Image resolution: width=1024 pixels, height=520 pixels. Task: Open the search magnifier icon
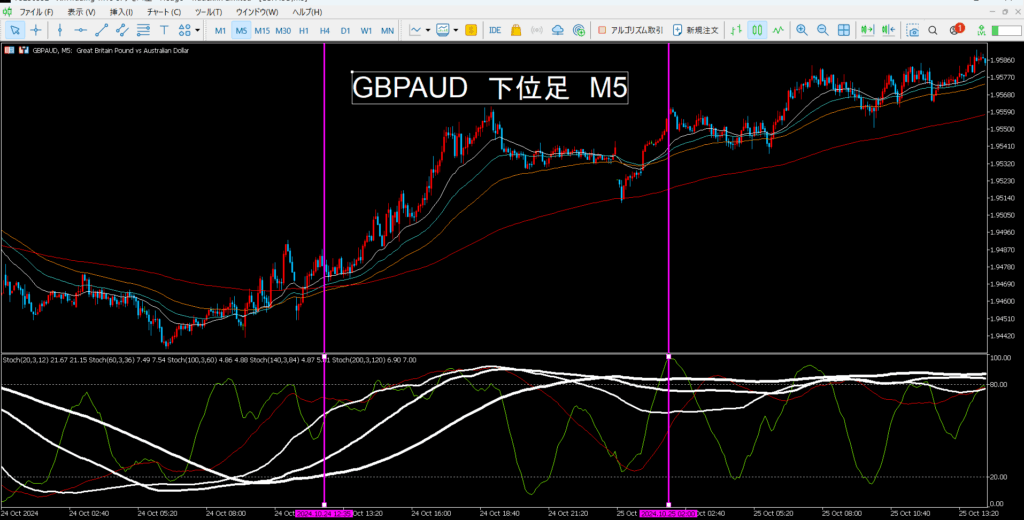(x=933, y=30)
